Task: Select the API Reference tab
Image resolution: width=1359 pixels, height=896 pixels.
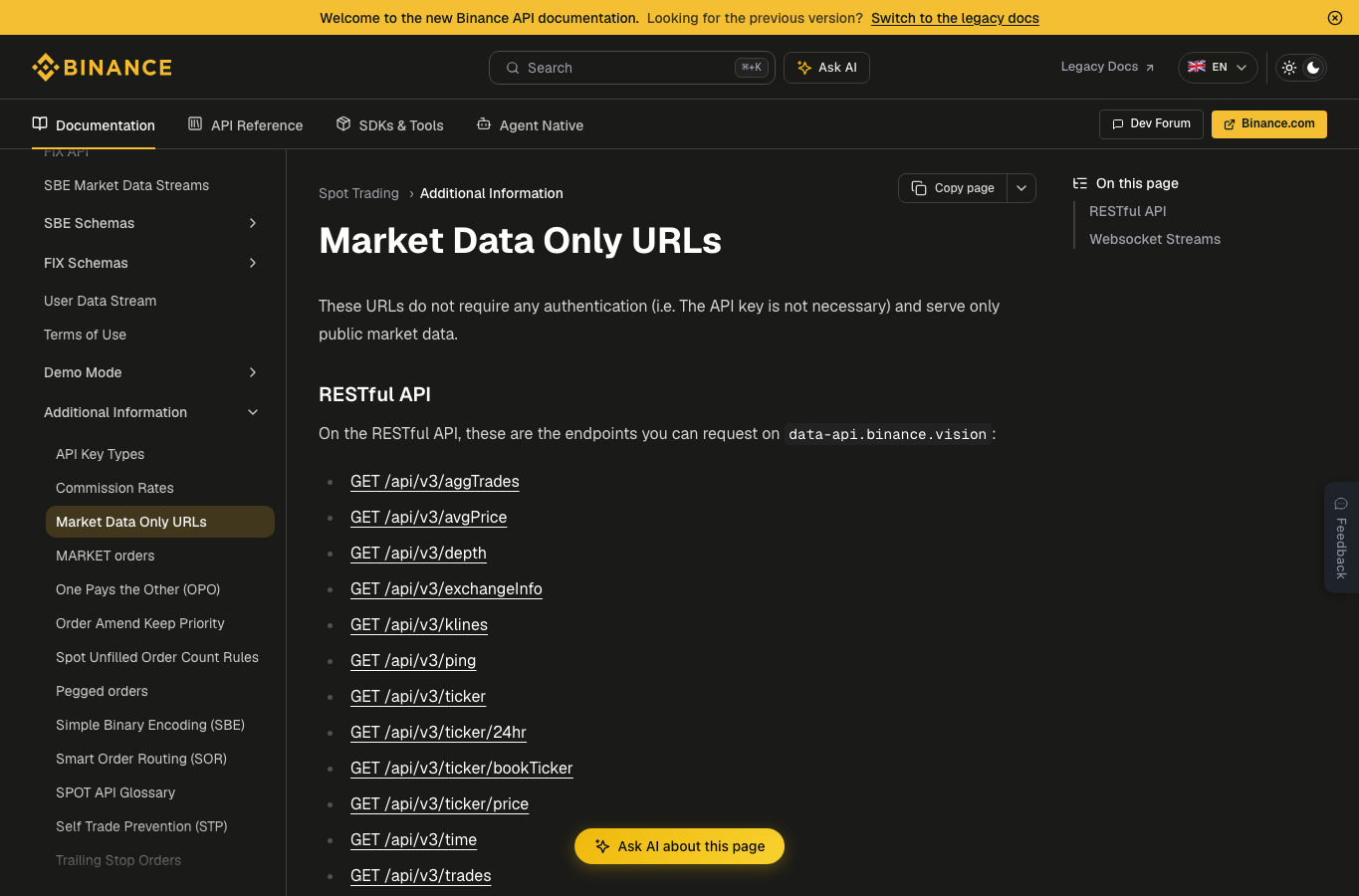Action: click(245, 125)
